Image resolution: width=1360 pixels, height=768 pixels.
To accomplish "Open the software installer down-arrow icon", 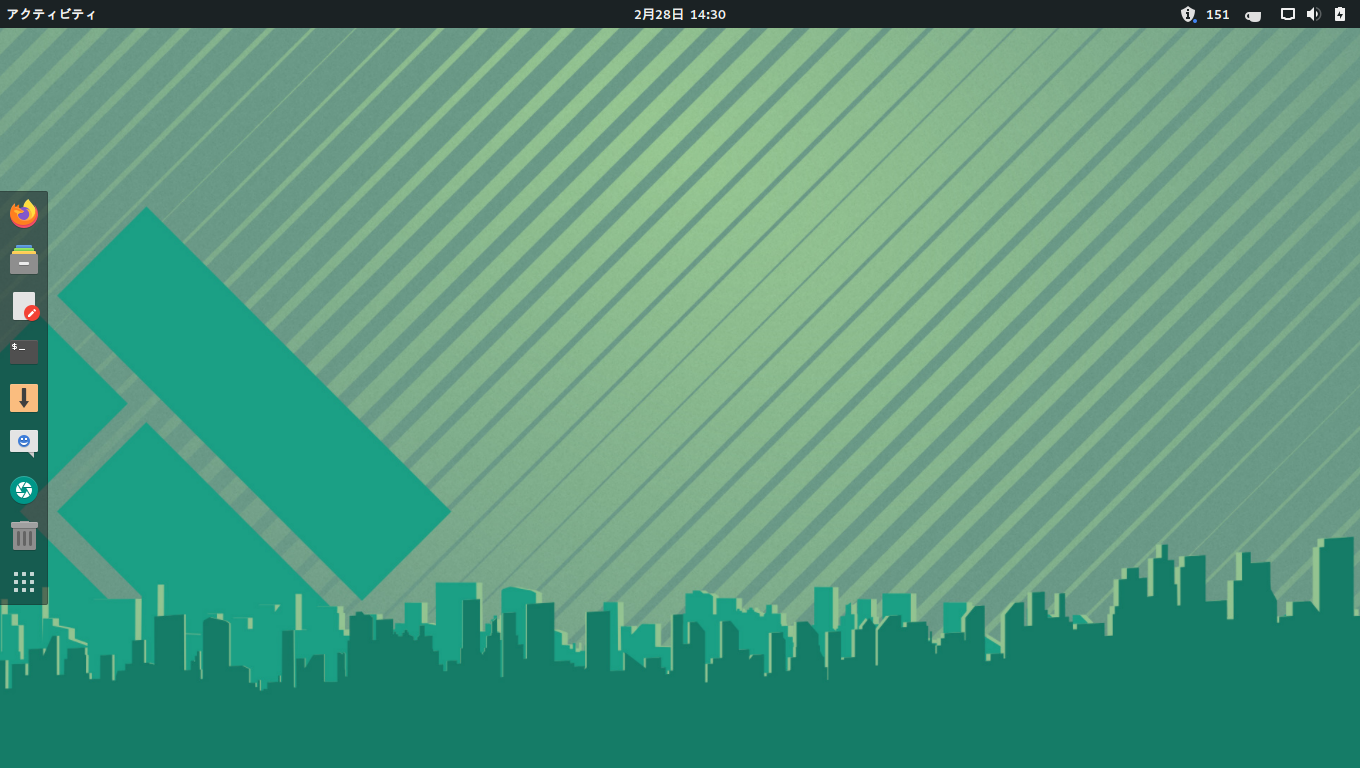I will 24,398.
